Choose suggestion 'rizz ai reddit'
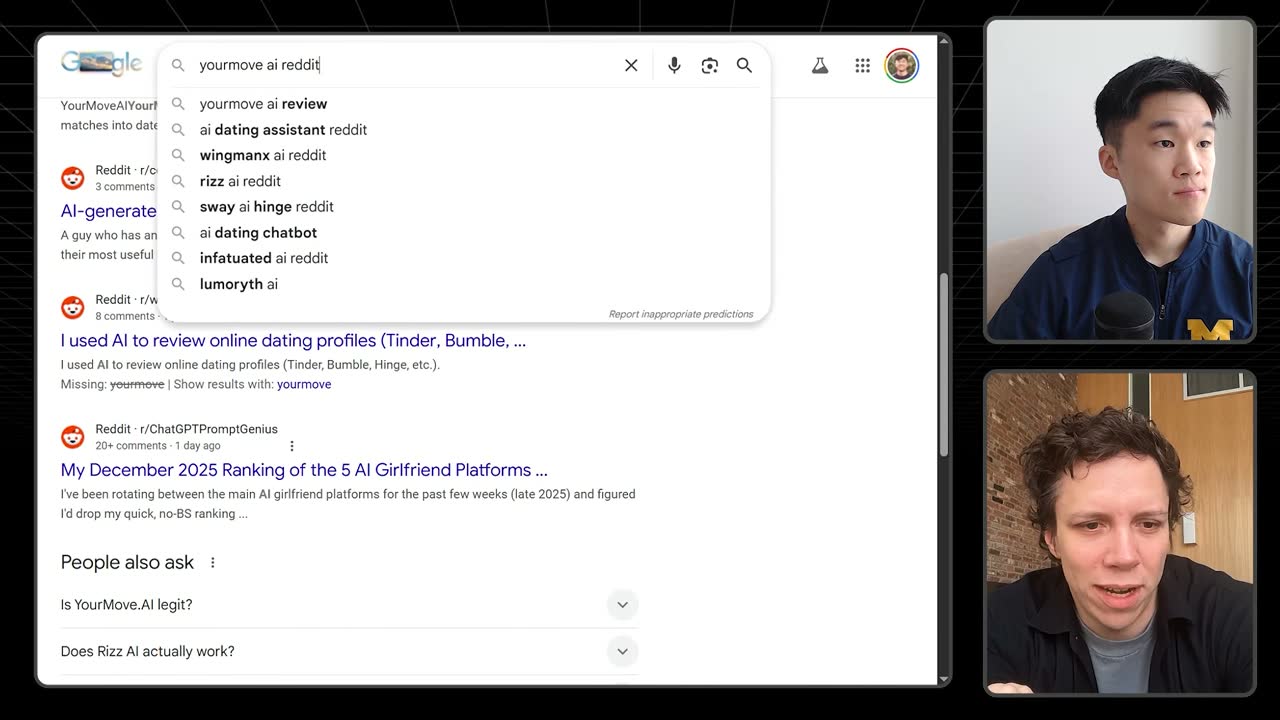 pyautogui.click(x=464, y=181)
